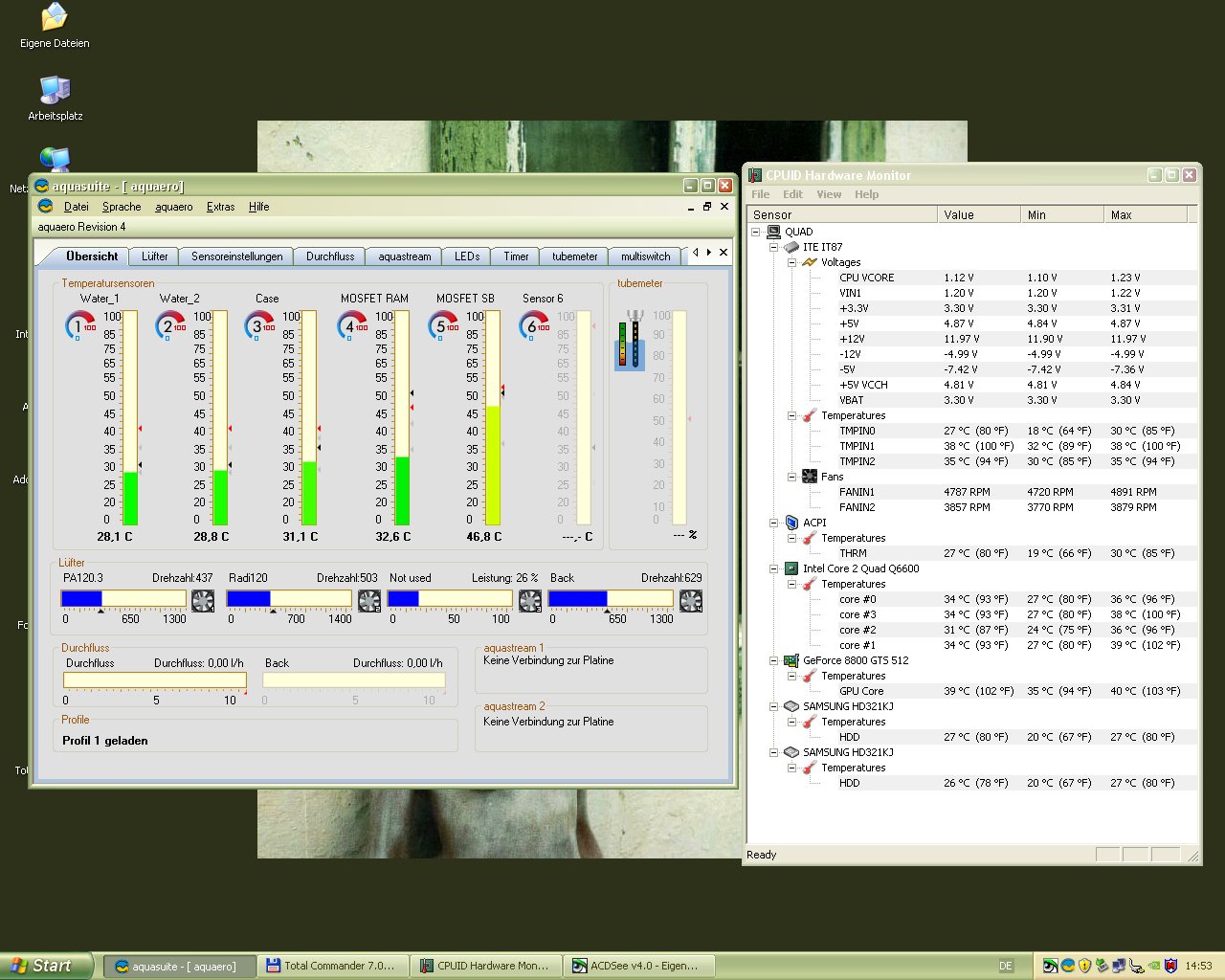Image resolution: width=1225 pixels, height=980 pixels.
Task: Switch to the LEDs tab
Action: [467, 256]
